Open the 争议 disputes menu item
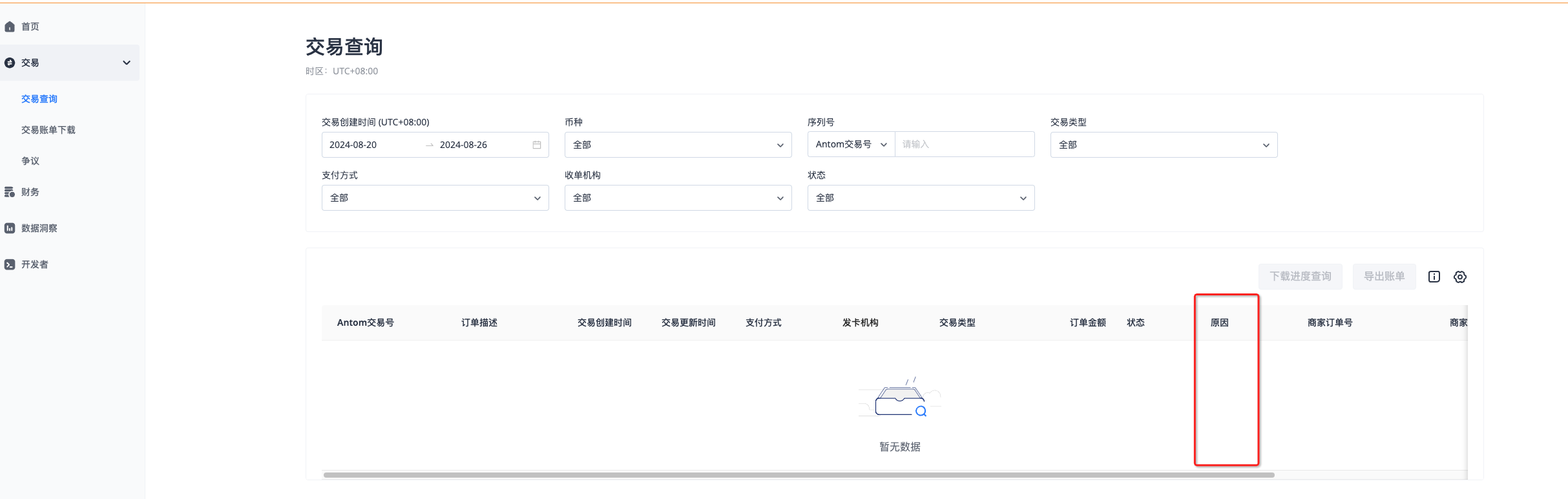This screenshot has width=1568, height=499. click(x=30, y=161)
